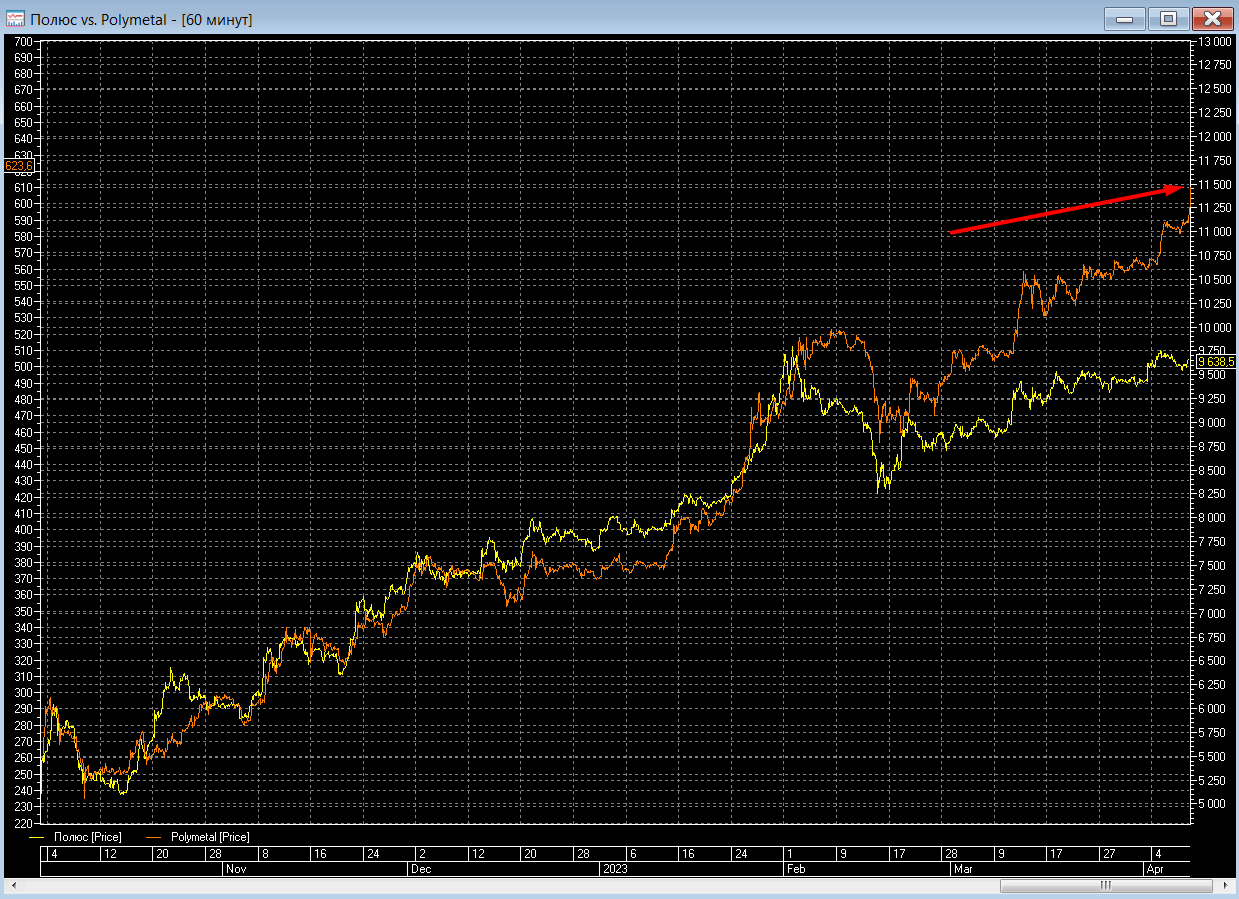1239x899 pixels.
Task: Click the 400 value on left price axis
Action: (23, 530)
